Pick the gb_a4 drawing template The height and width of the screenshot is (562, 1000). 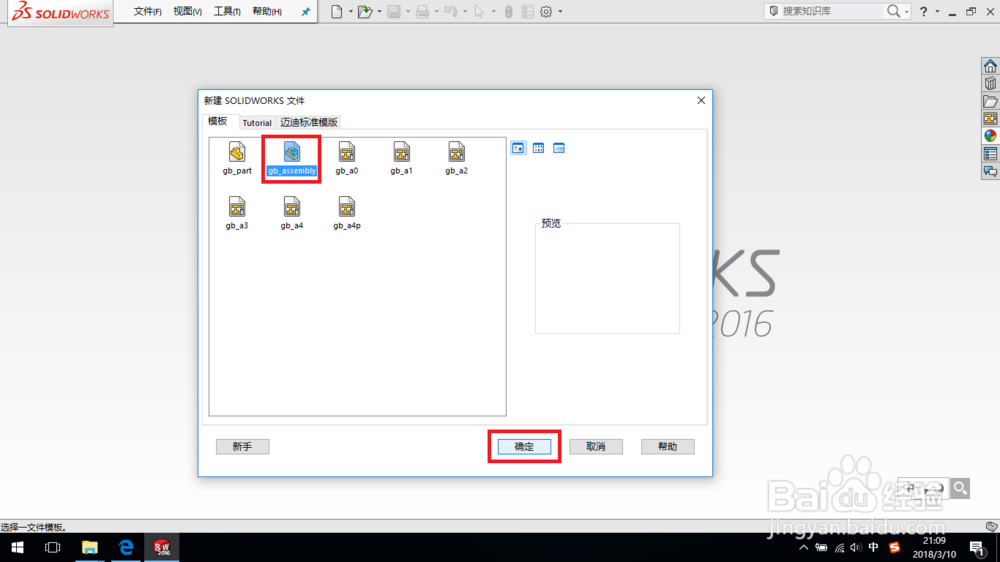click(291, 213)
